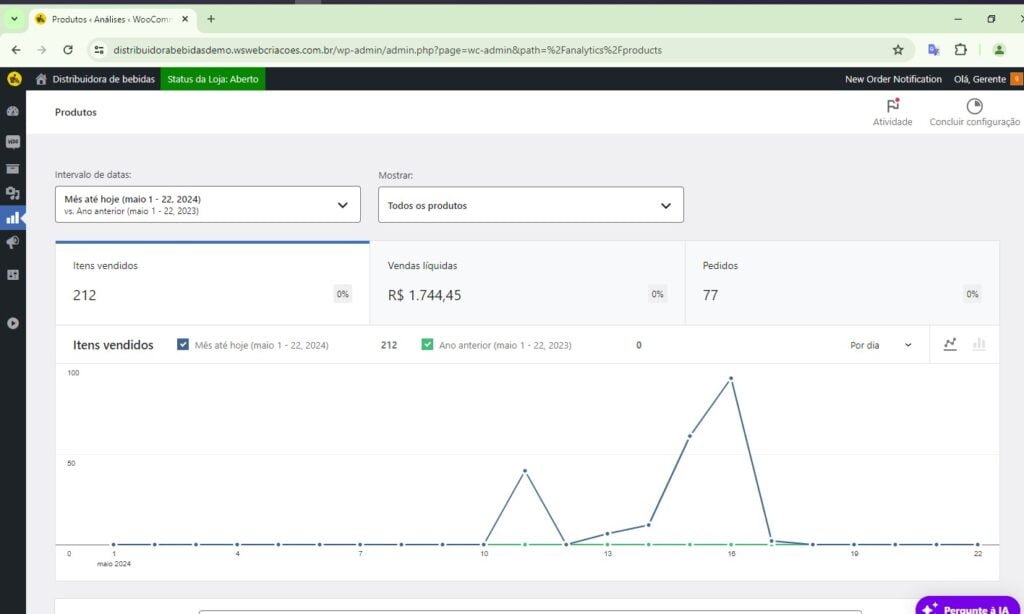Click the WooCommerce icon in the sidebar
The image size is (1024, 614).
(13, 141)
